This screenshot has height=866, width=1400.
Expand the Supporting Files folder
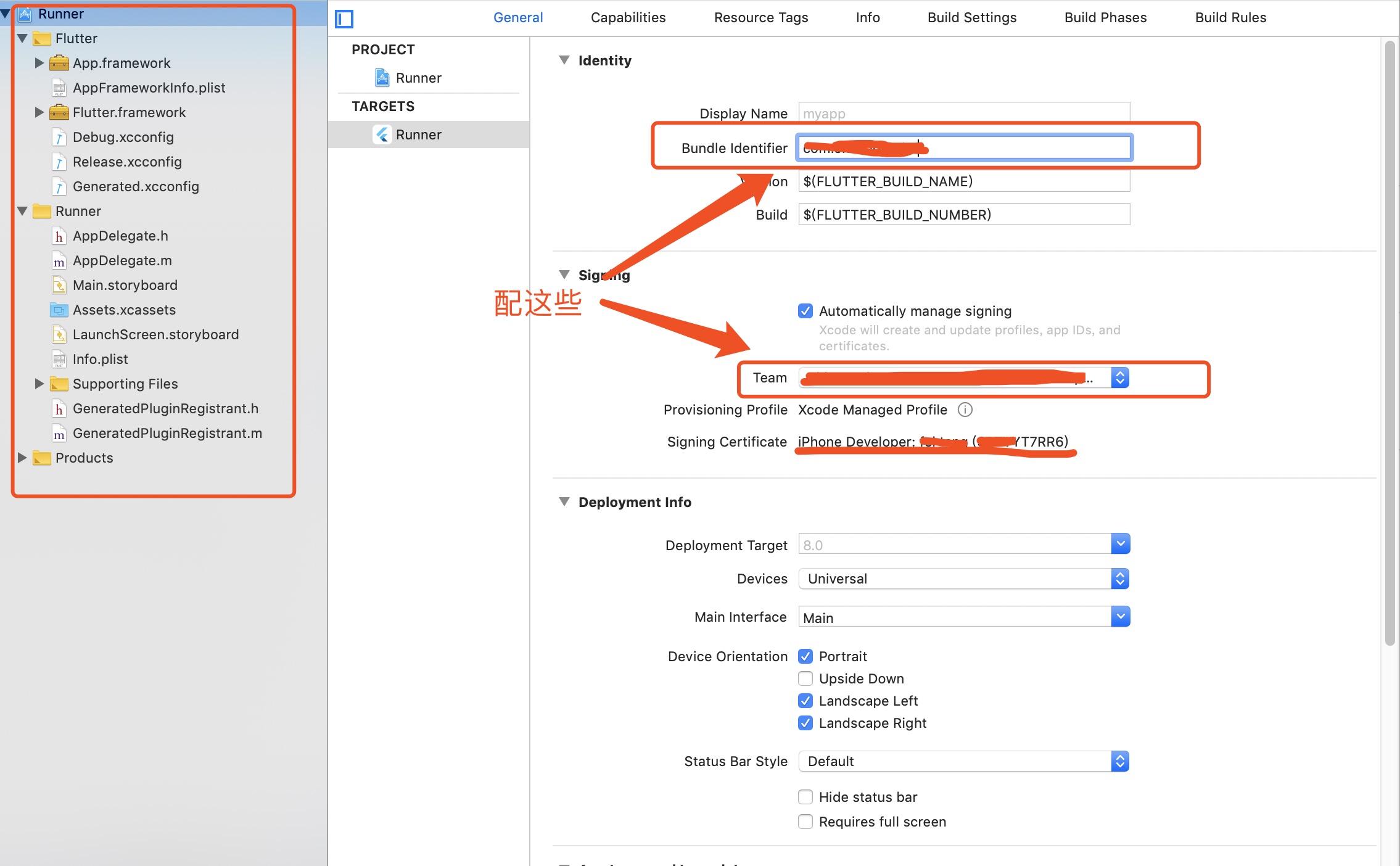39,384
